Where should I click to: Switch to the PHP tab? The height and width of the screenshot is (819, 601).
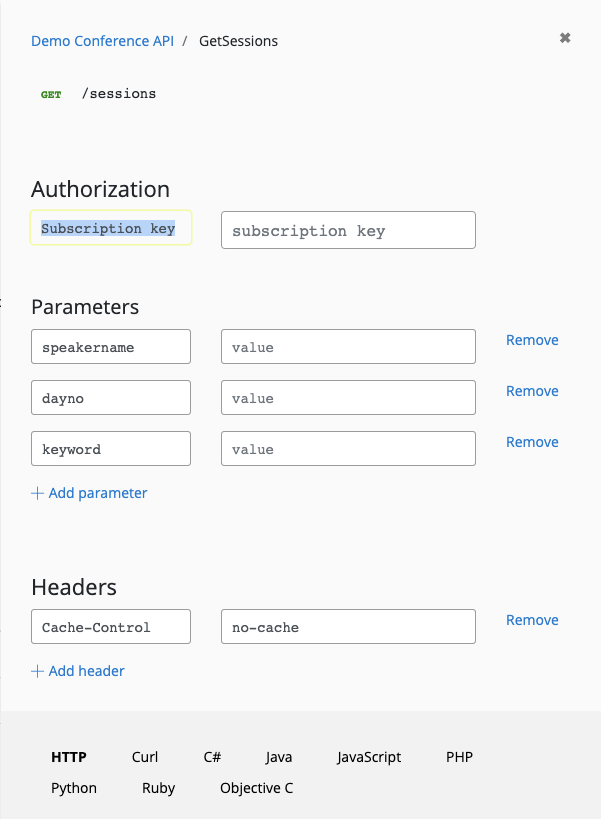point(459,757)
